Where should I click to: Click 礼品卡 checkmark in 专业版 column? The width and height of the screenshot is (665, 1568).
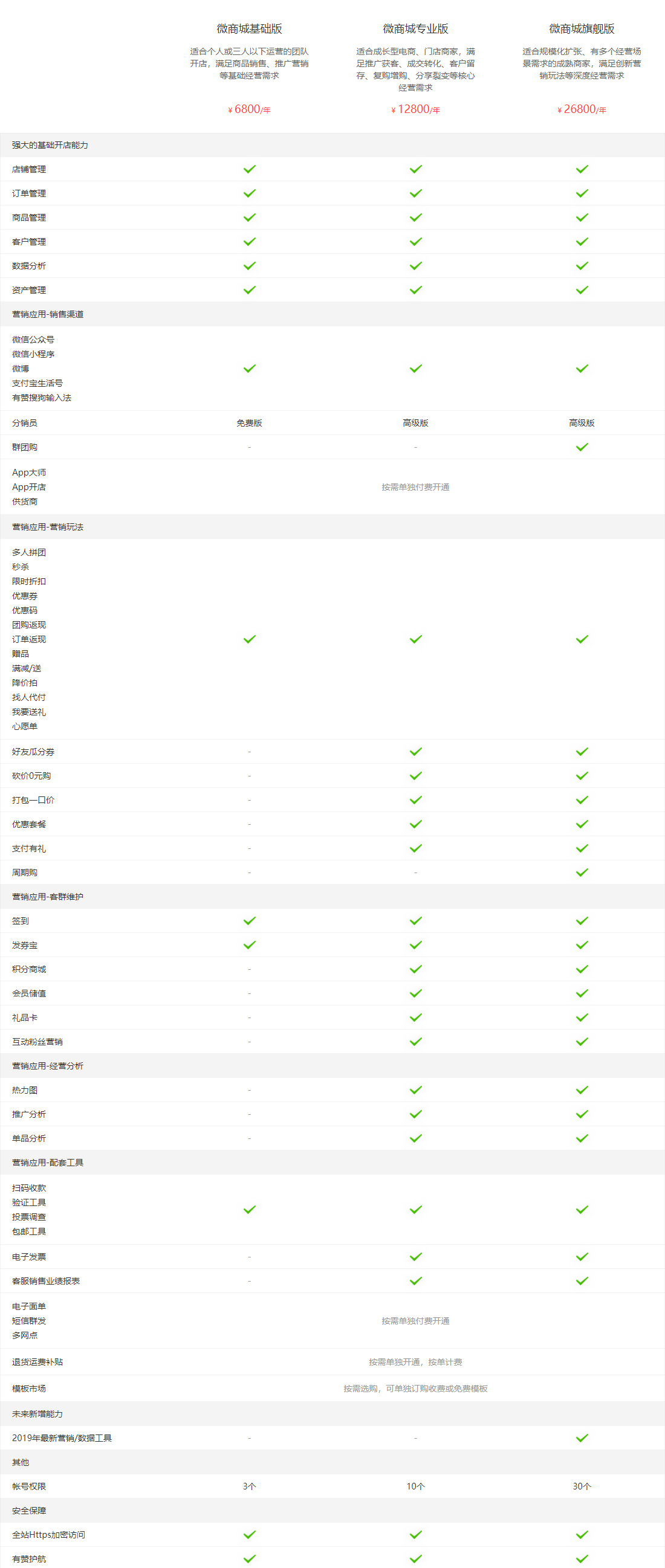pyautogui.click(x=416, y=1017)
